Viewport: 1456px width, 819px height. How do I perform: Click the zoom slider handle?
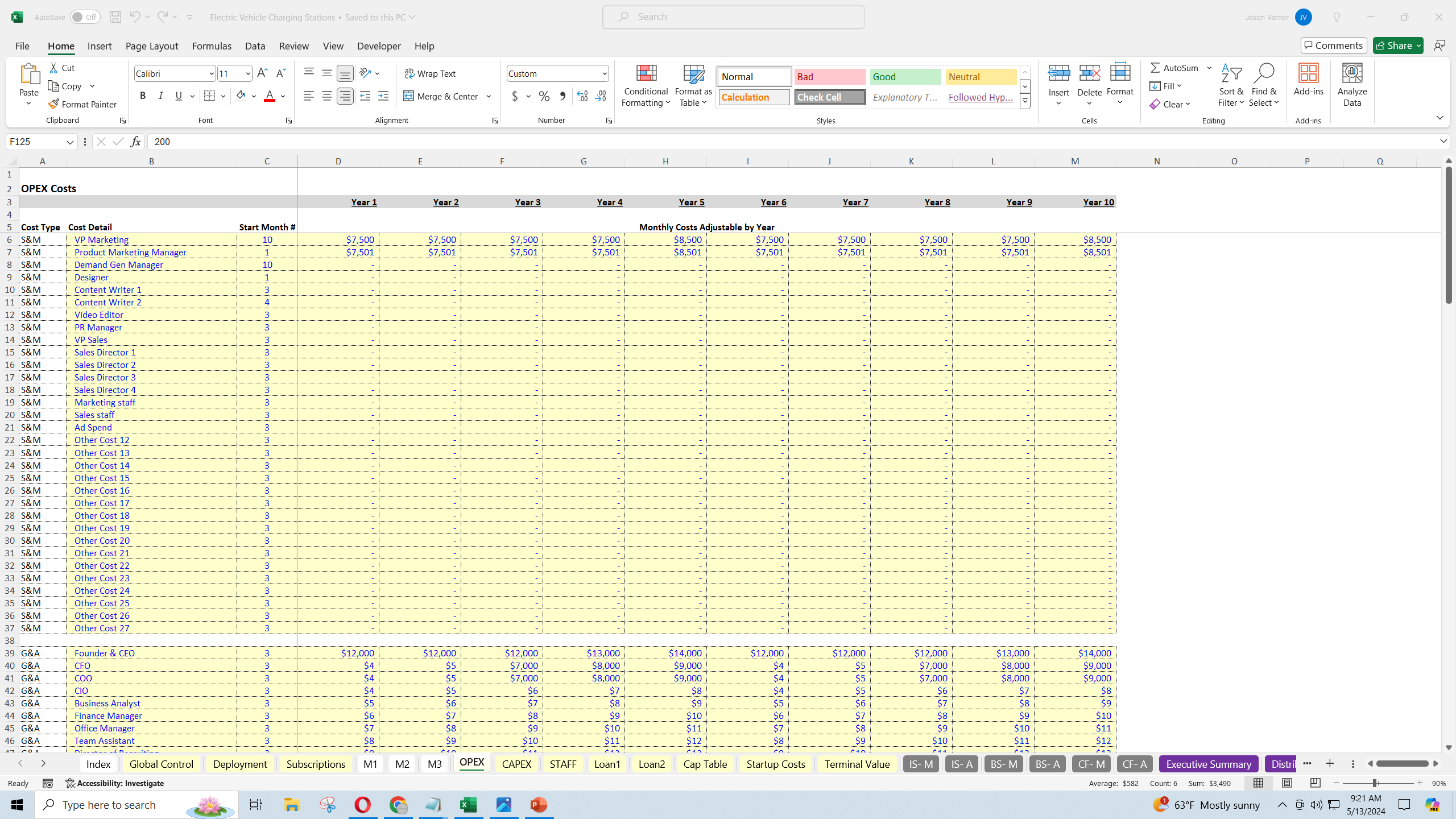click(1375, 783)
